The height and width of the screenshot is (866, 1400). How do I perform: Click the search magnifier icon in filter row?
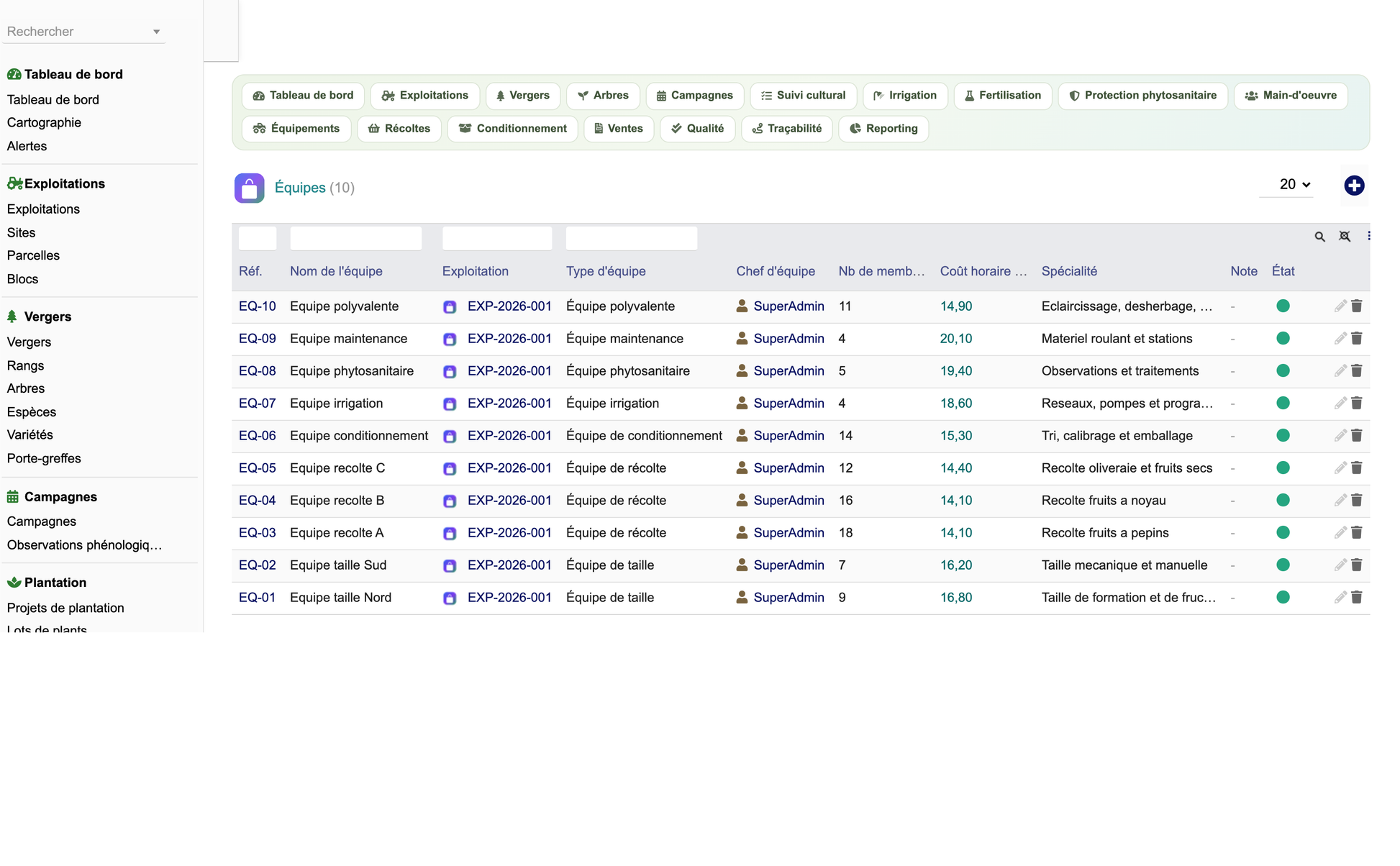1319,237
